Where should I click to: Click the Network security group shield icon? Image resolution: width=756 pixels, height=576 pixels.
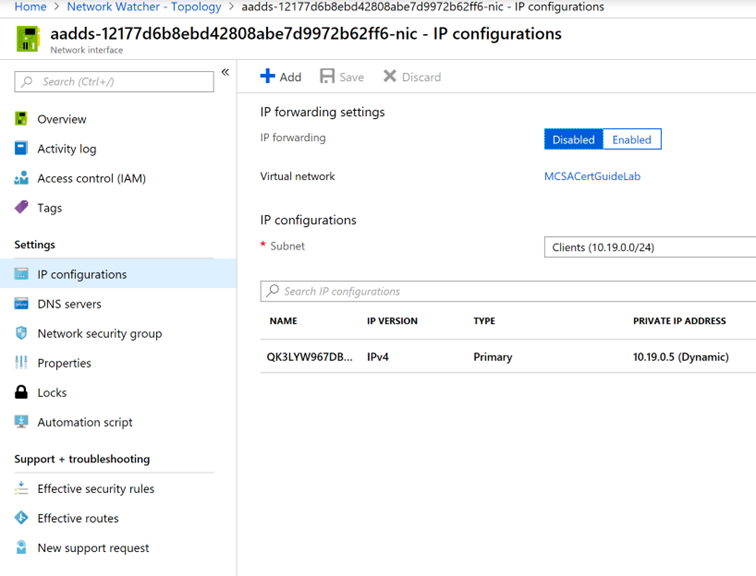21,333
